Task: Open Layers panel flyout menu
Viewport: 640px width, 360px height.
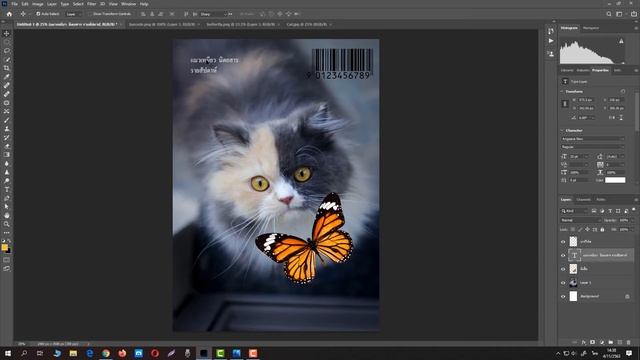Action: pos(636,200)
